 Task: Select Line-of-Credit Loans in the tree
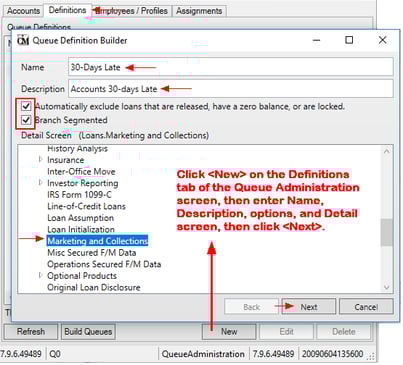coord(86,206)
